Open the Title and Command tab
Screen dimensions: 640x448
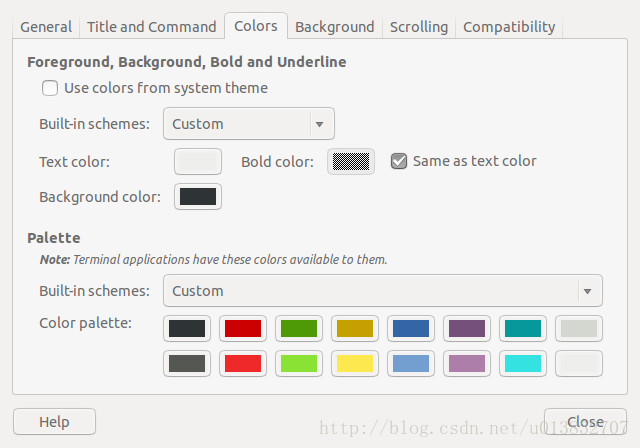151,27
